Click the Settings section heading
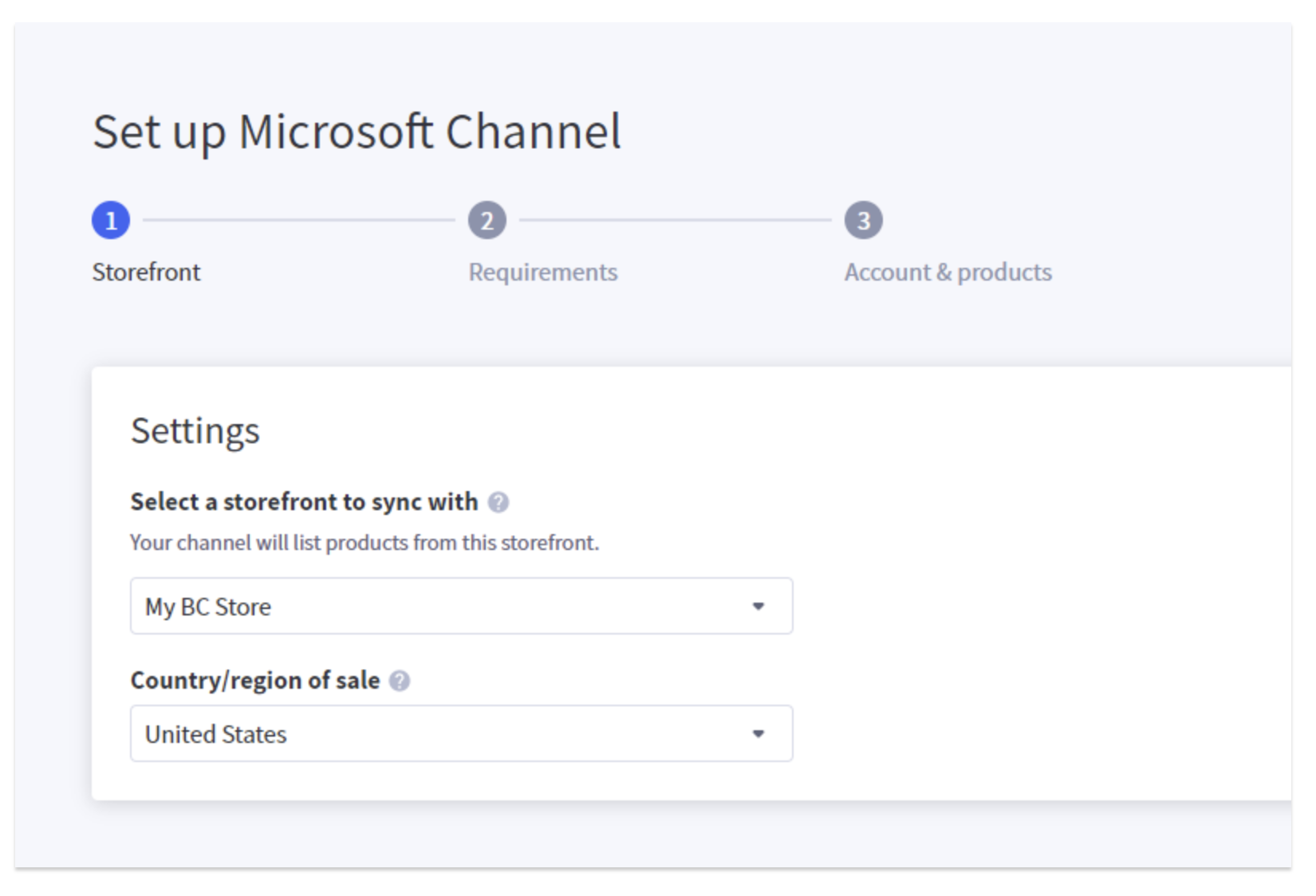Viewport: 1316px width, 896px height. tap(195, 431)
